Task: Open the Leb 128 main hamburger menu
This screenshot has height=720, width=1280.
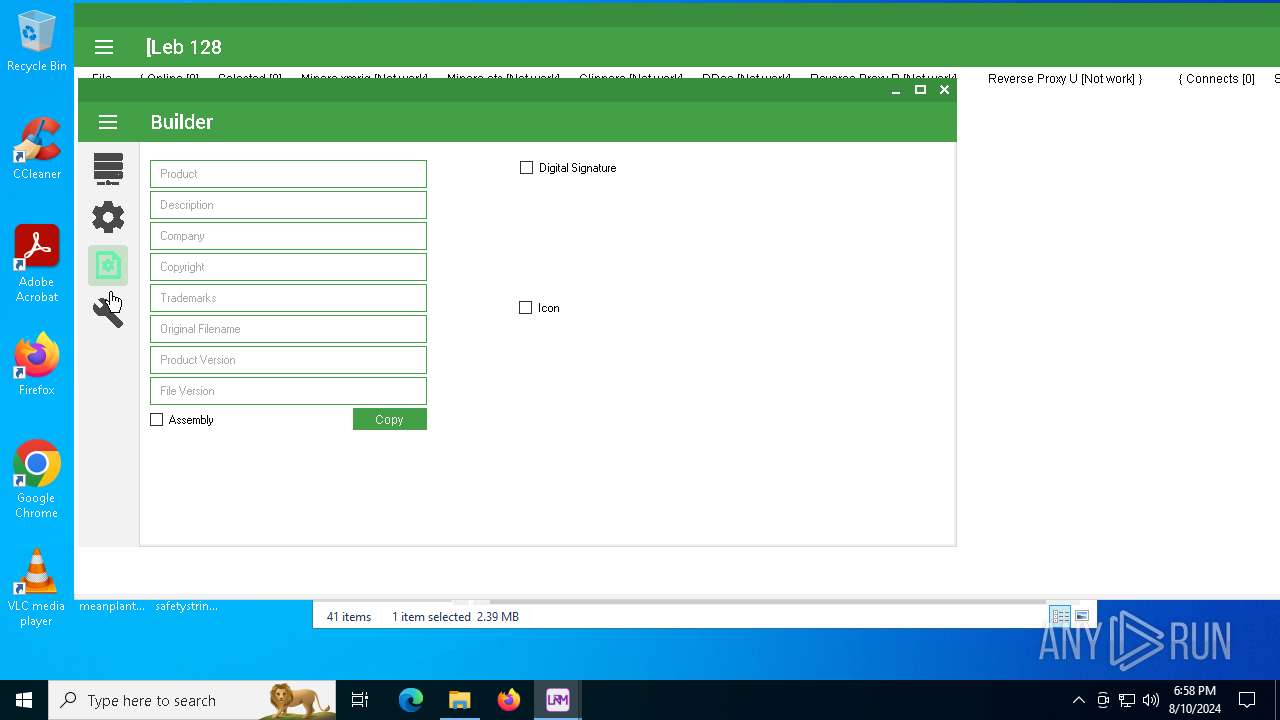Action: click(x=104, y=47)
